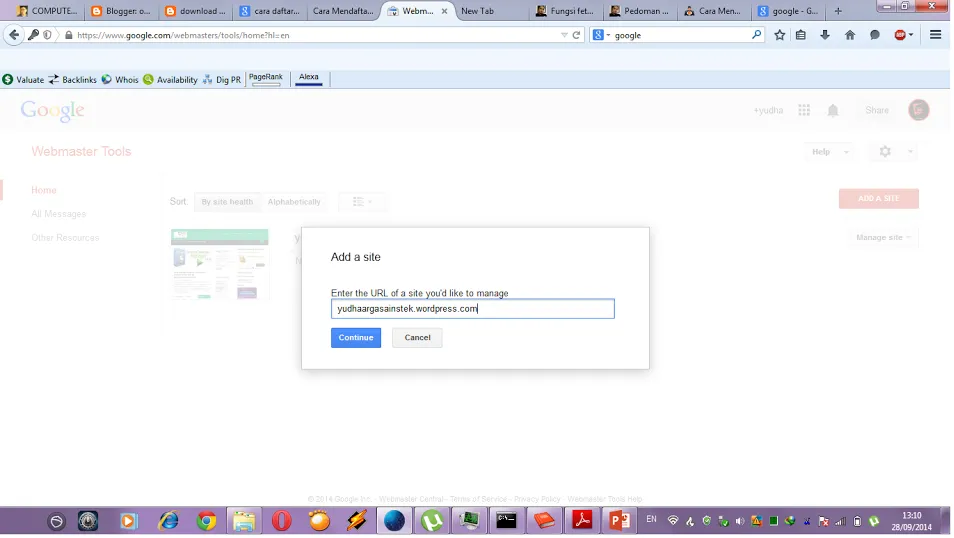Click the chat bubble icon in toolbar

point(875,35)
